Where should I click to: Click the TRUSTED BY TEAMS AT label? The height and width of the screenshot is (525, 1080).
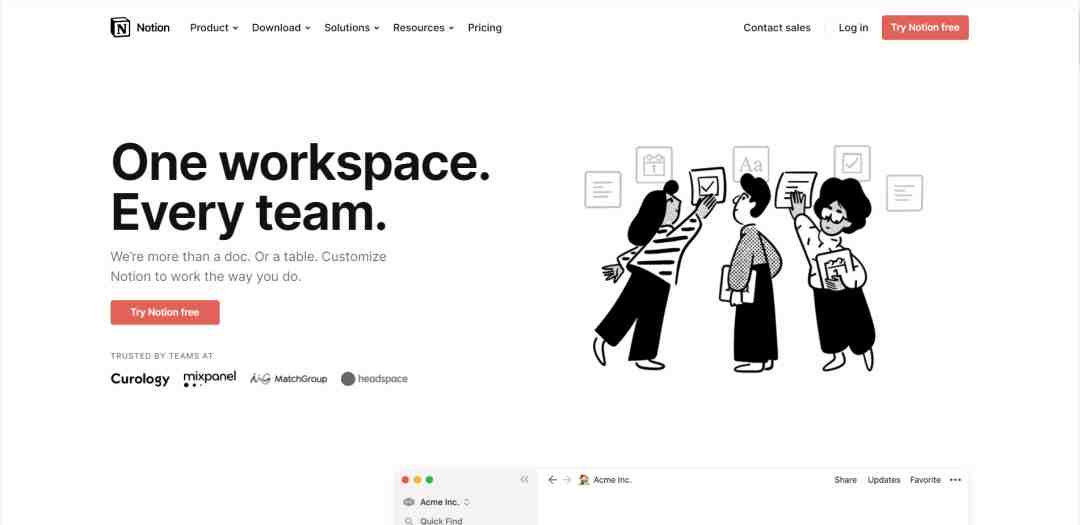coord(162,356)
